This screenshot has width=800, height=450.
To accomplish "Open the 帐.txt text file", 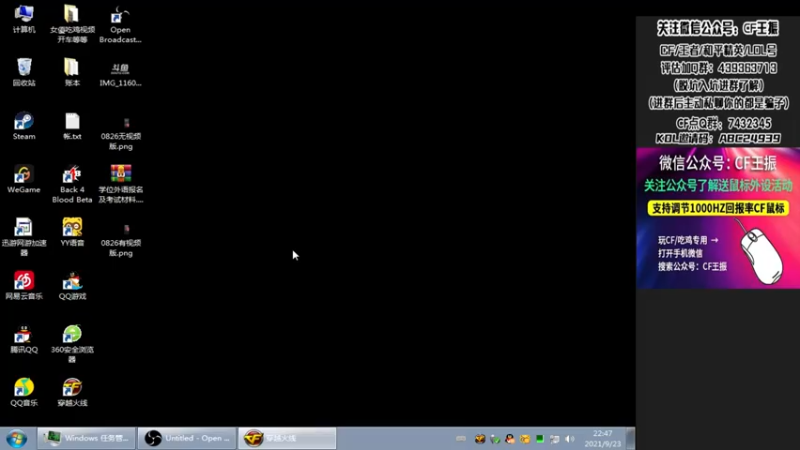I will coord(72,126).
